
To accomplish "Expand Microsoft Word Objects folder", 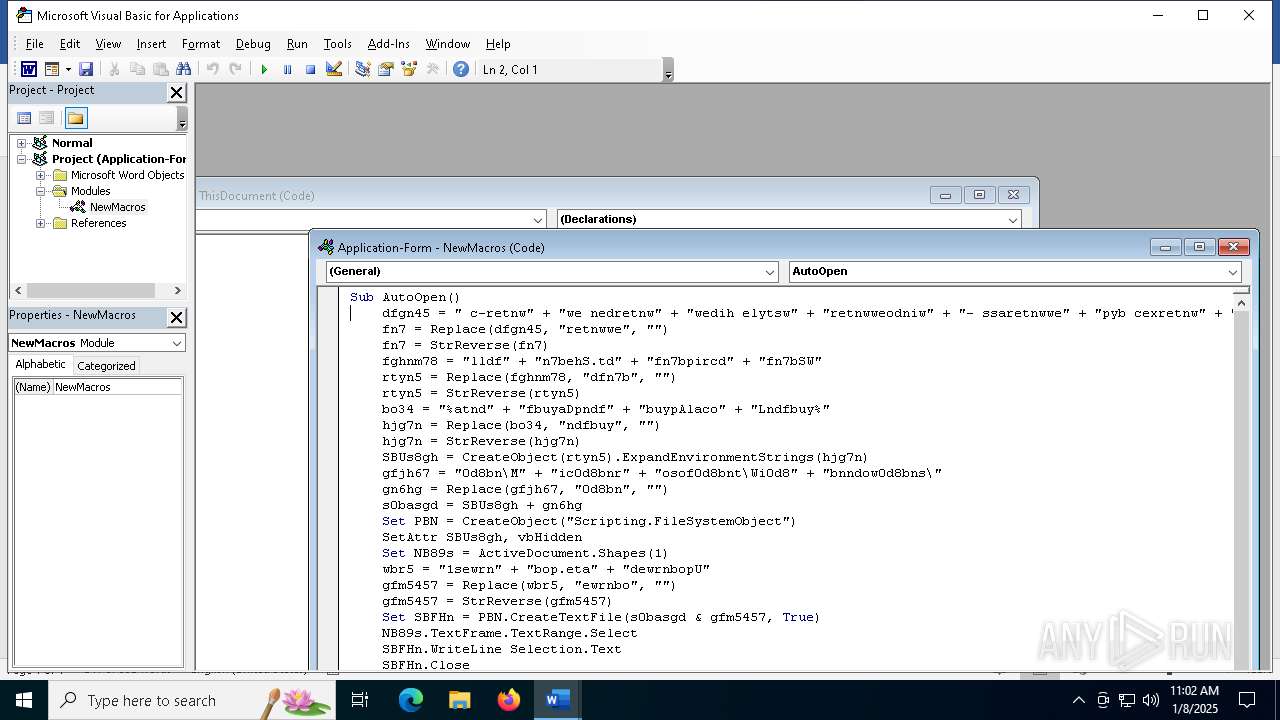I will [41, 175].
